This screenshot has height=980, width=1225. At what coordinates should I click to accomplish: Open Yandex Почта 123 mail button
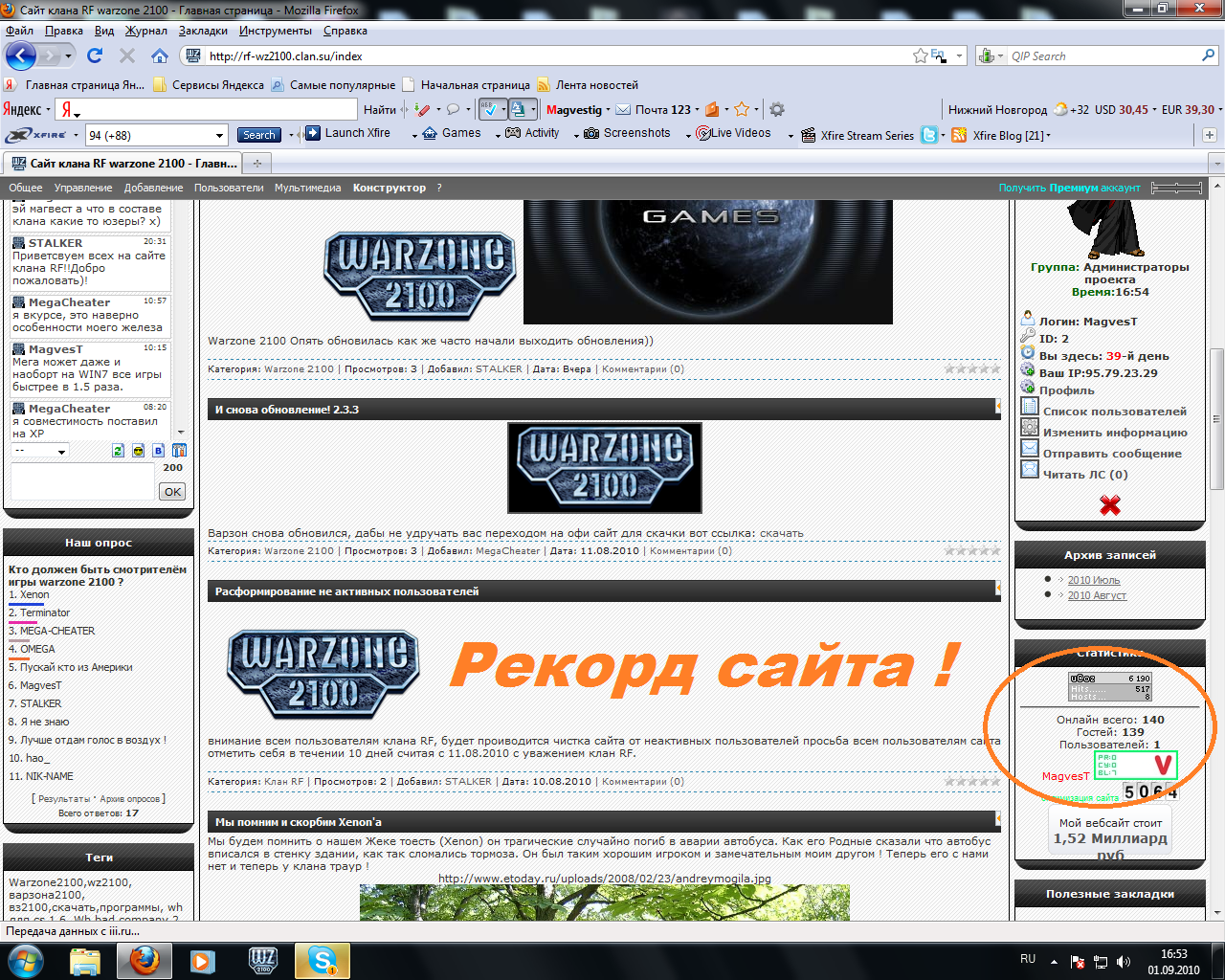click(x=653, y=109)
